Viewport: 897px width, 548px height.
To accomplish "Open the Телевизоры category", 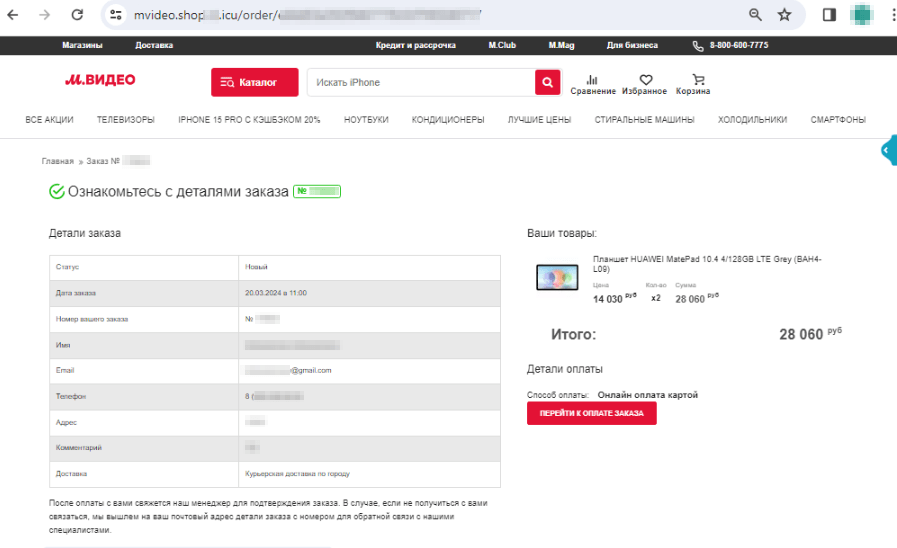I will coord(125,120).
